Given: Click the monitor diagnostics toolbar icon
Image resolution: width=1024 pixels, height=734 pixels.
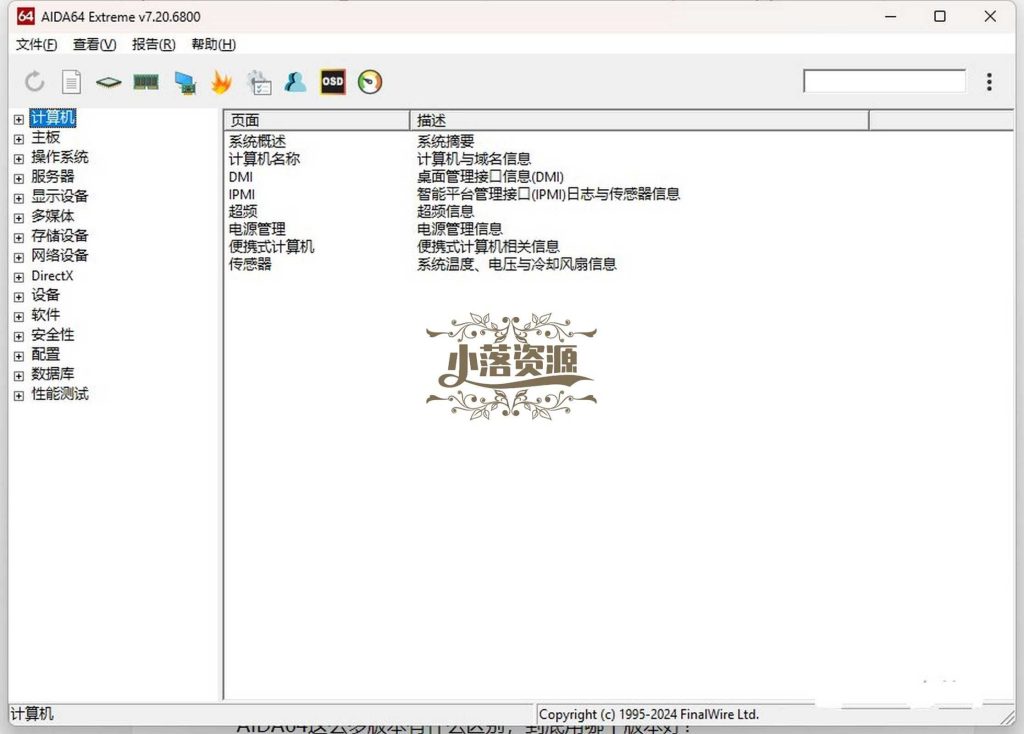Looking at the screenshot, I should (185, 83).
